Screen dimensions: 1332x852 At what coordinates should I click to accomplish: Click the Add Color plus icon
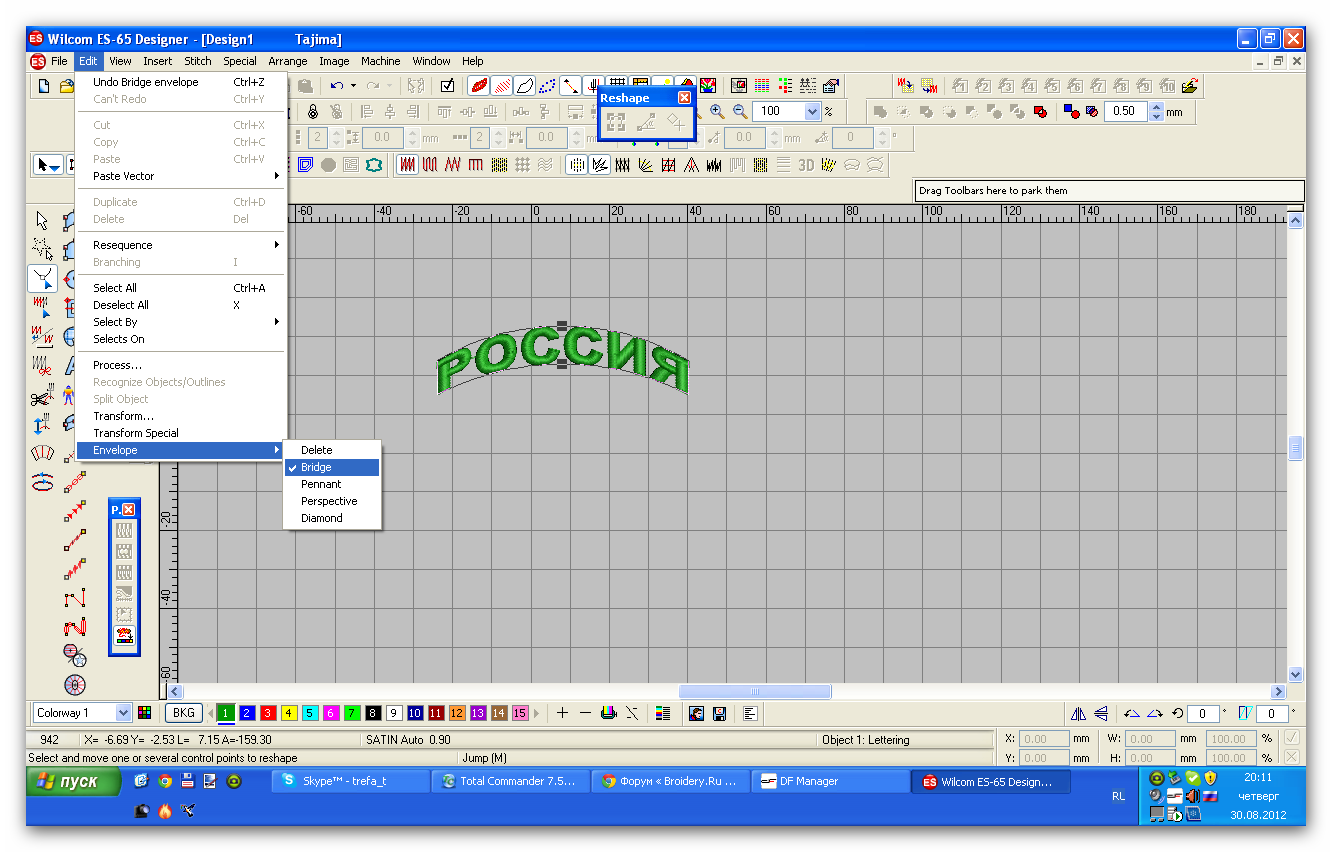coord(562,713)
